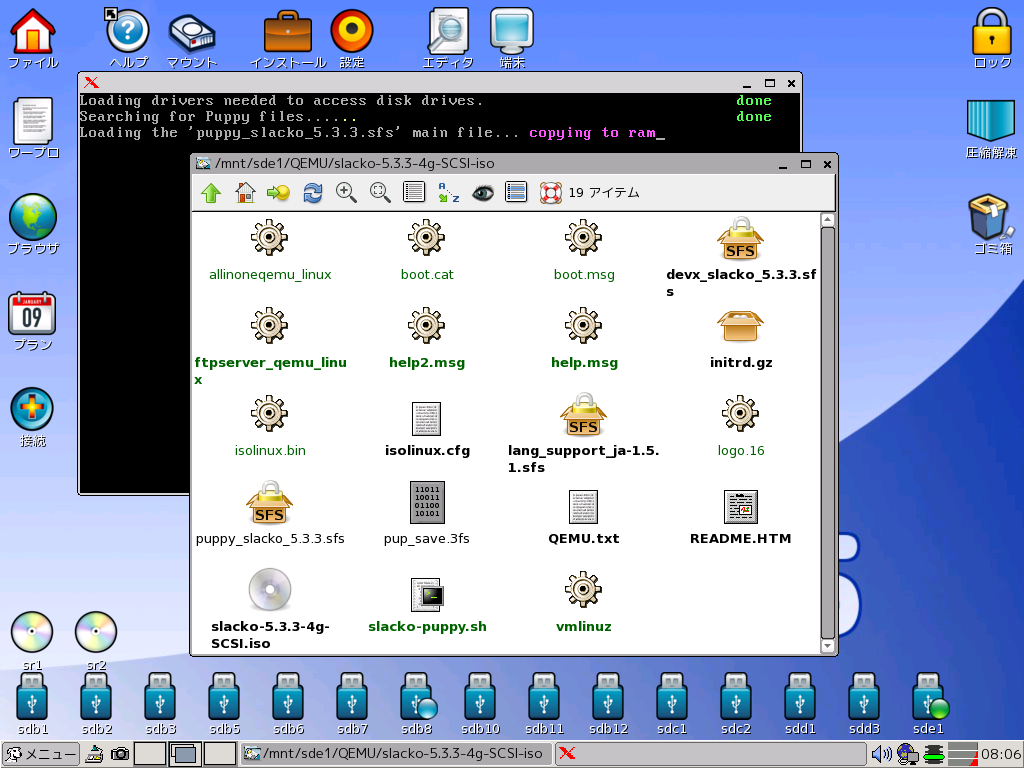Start the エディタ text editor
The width and height of the screenshot is (1024, 768).
point(447,30)
